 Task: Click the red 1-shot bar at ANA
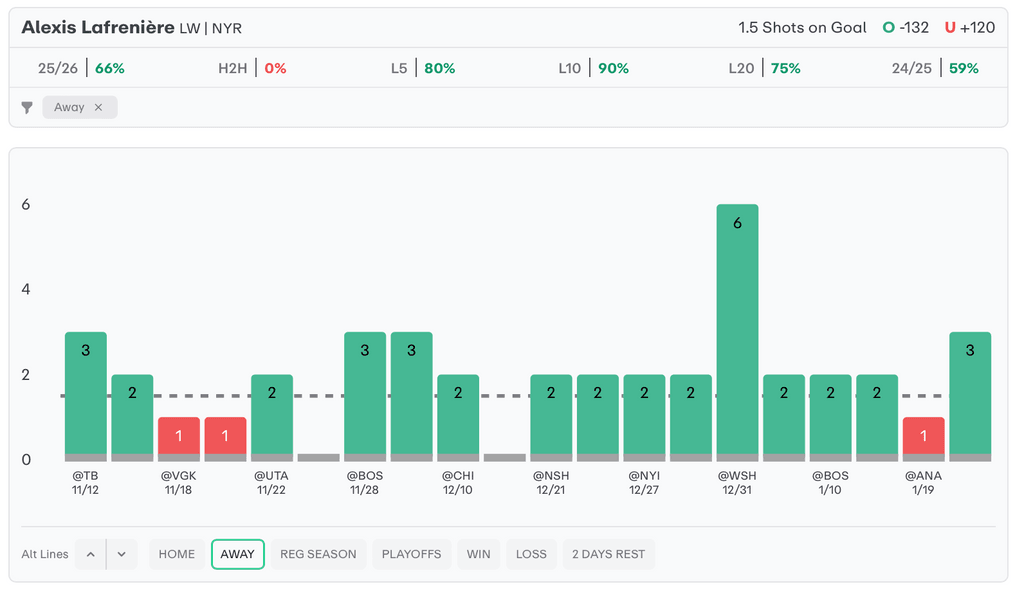923,437
